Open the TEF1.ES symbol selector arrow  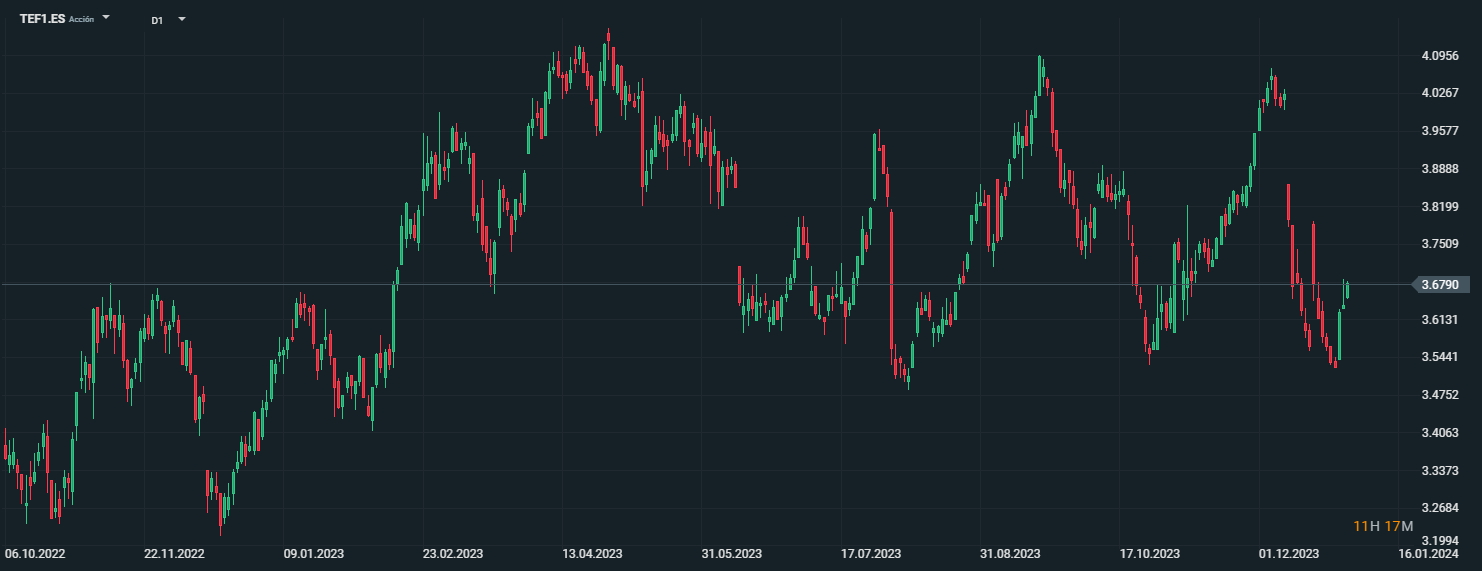point(106,18)
